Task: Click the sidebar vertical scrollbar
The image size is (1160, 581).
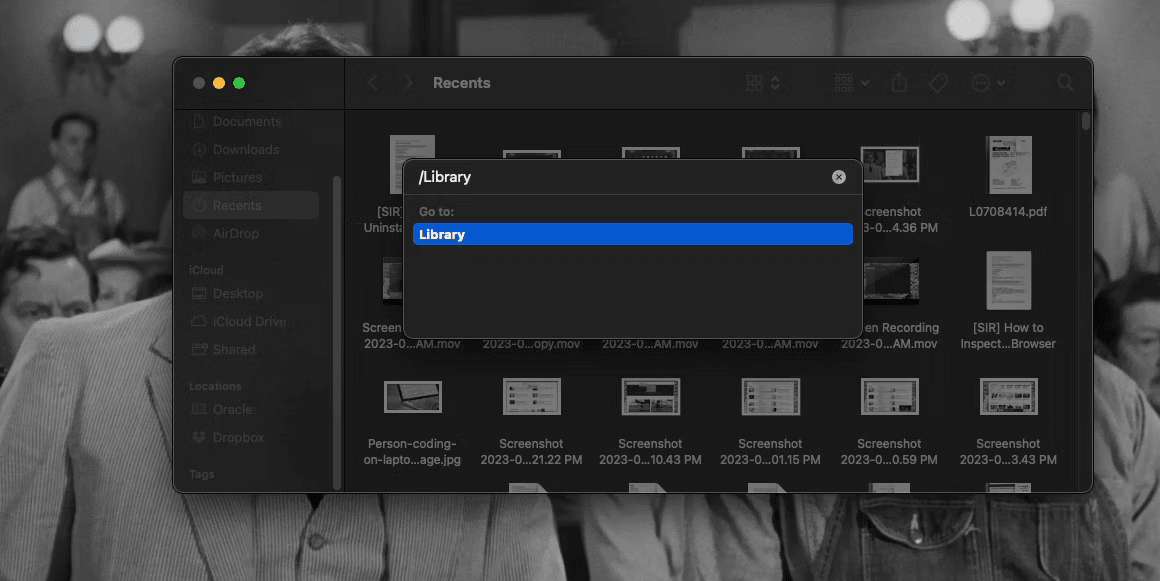Action: click(337, 332)
